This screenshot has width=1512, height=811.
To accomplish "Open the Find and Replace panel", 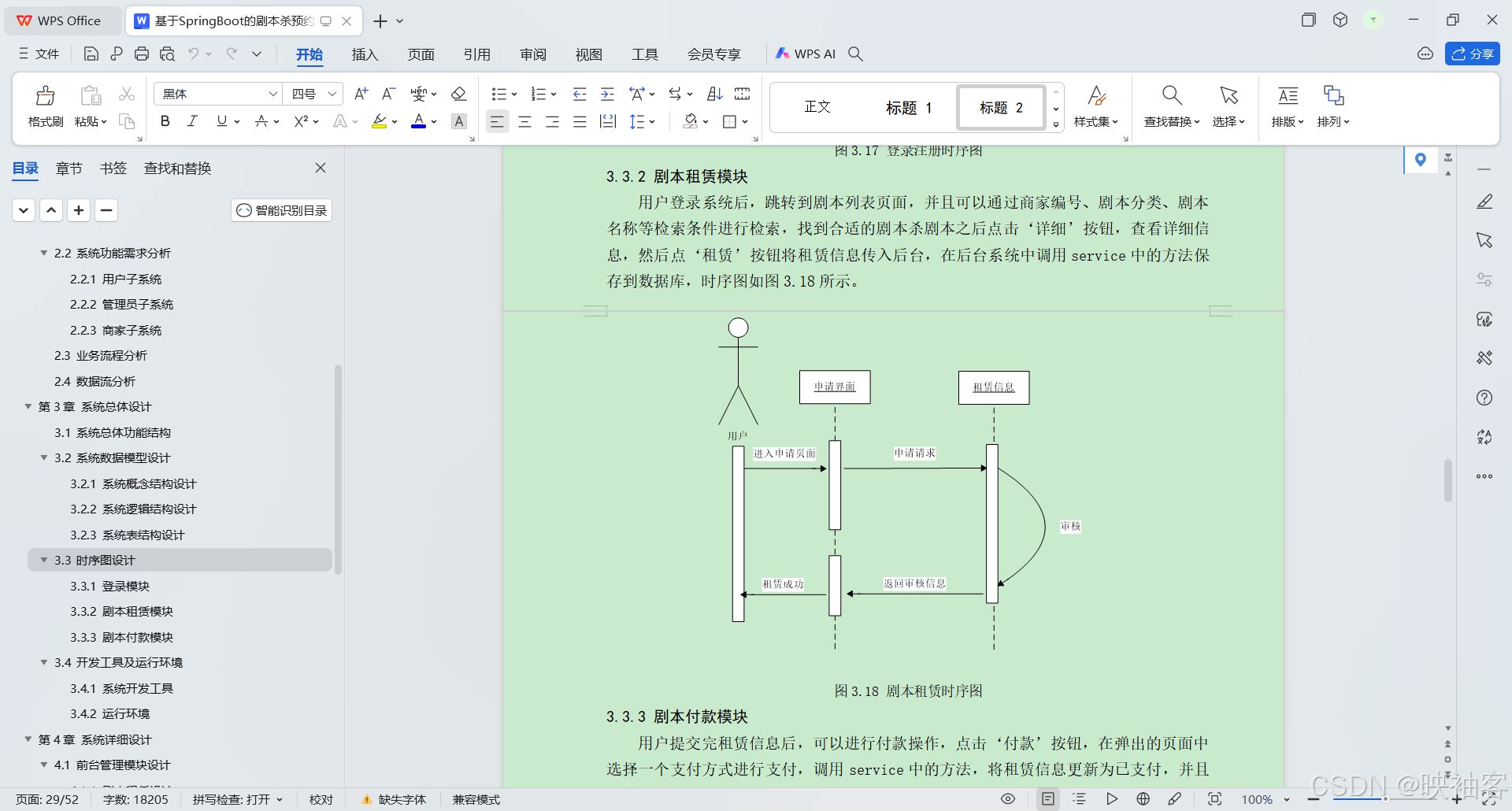I will [x=177, y=168].
